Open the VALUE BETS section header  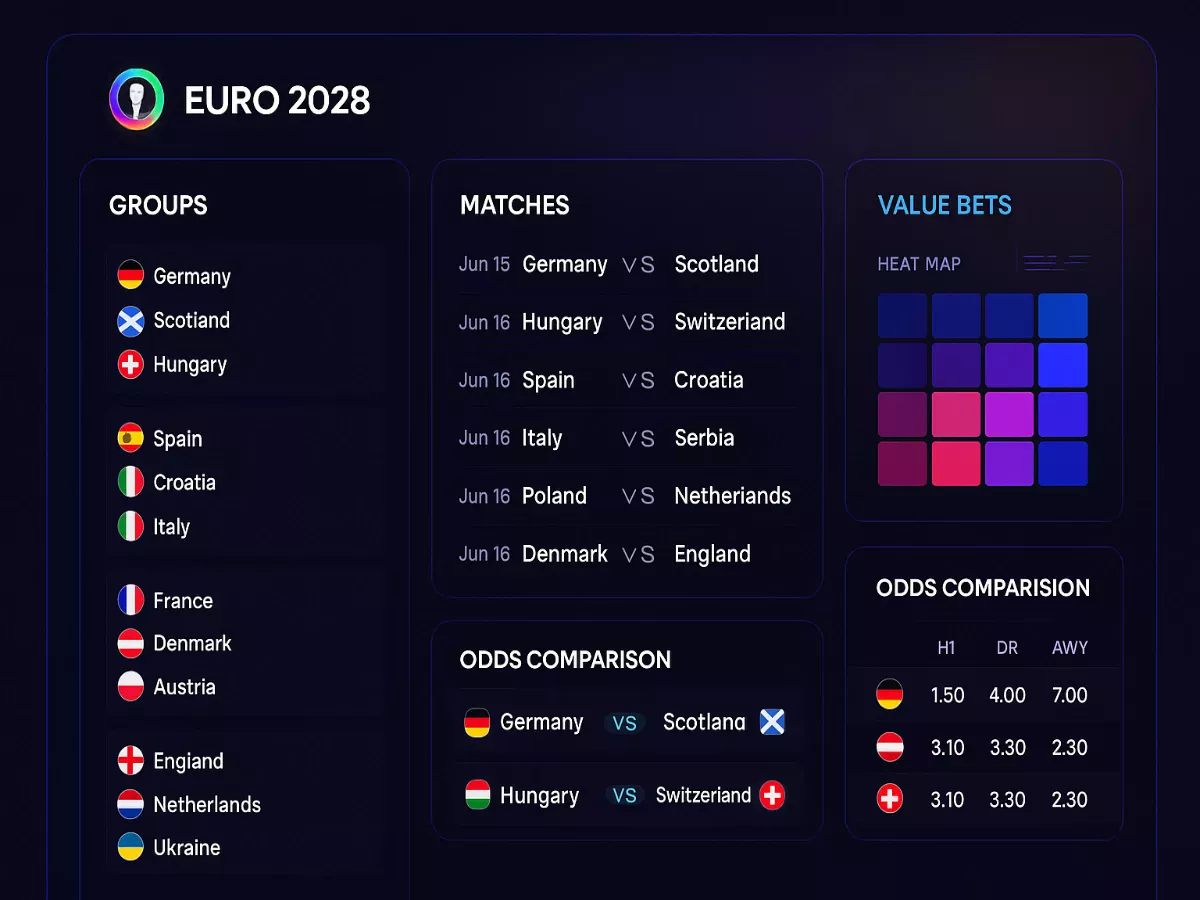[x=944, y=204]
